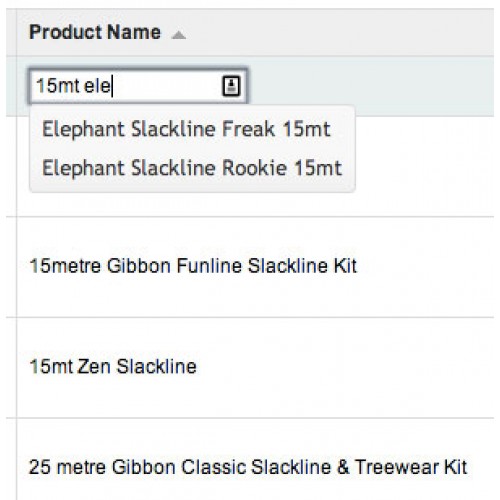Click left margin cell of Gibbon Classic row
Screen dimensions: 500x500
click(x=11, y=459)
